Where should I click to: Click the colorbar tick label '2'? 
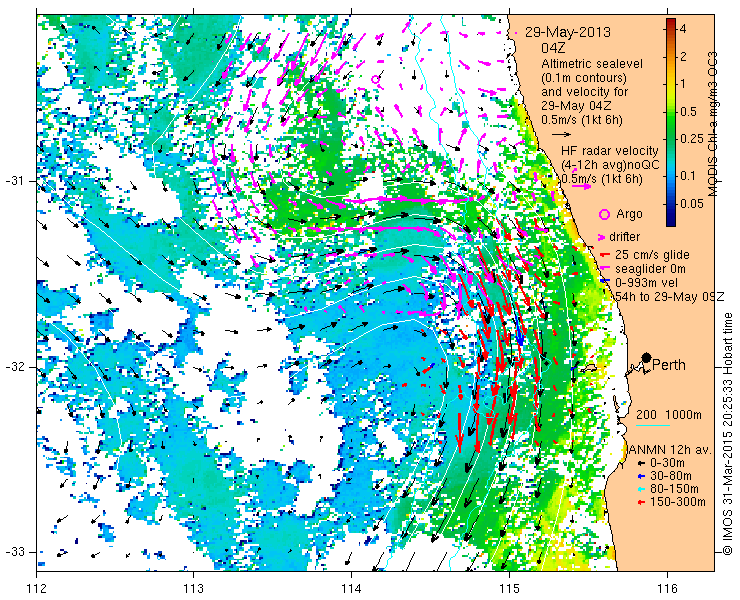[x=682, y=57]
